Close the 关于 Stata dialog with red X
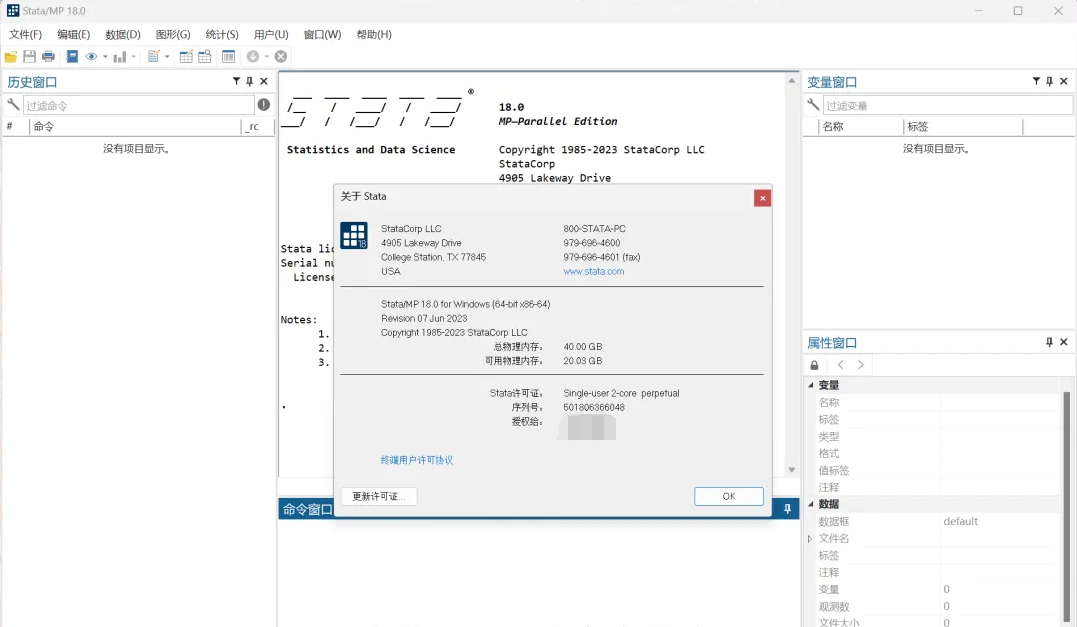 (x=762, y=198)
